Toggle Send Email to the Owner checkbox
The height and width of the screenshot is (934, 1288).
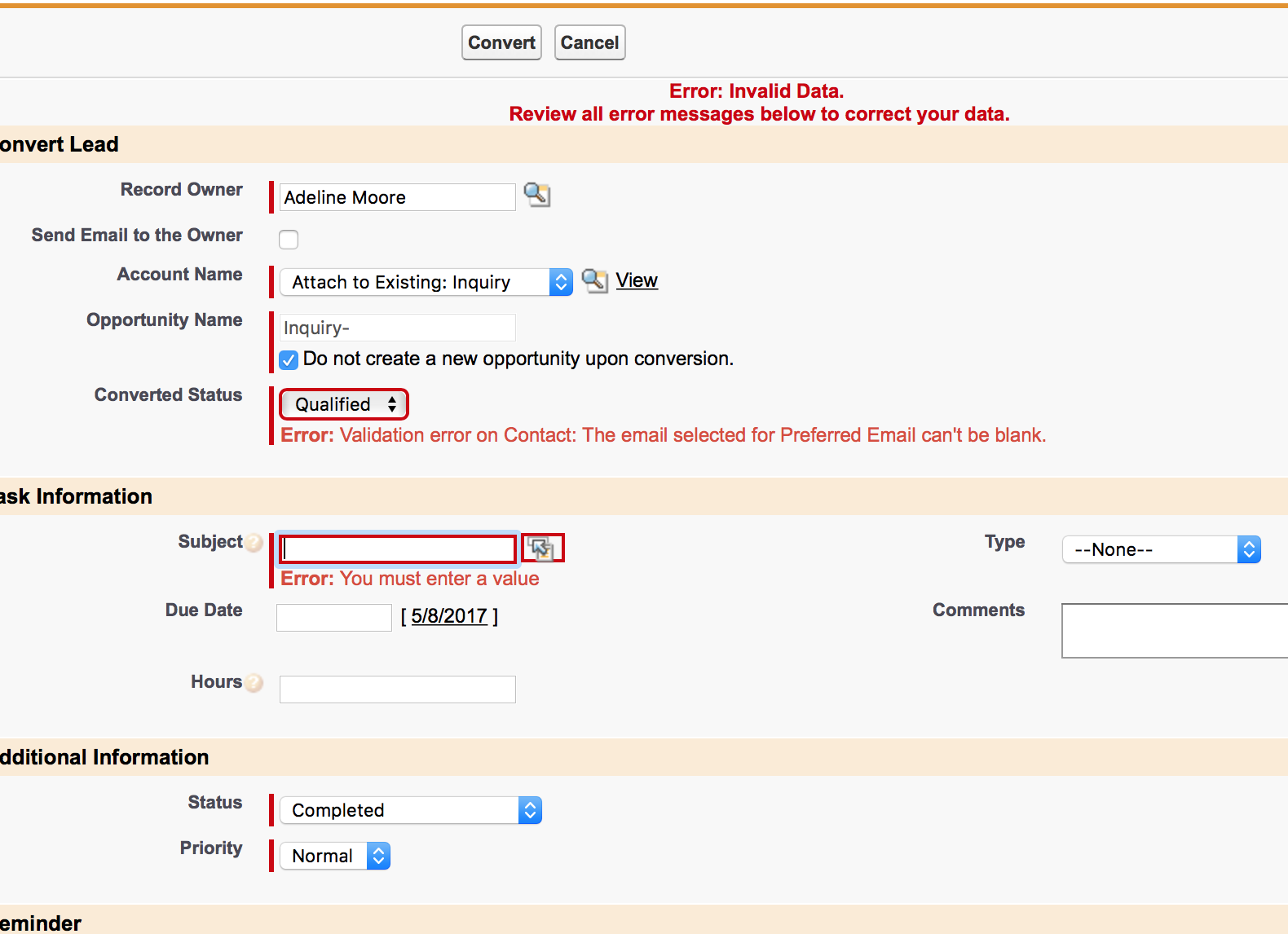tap(289, 240)
